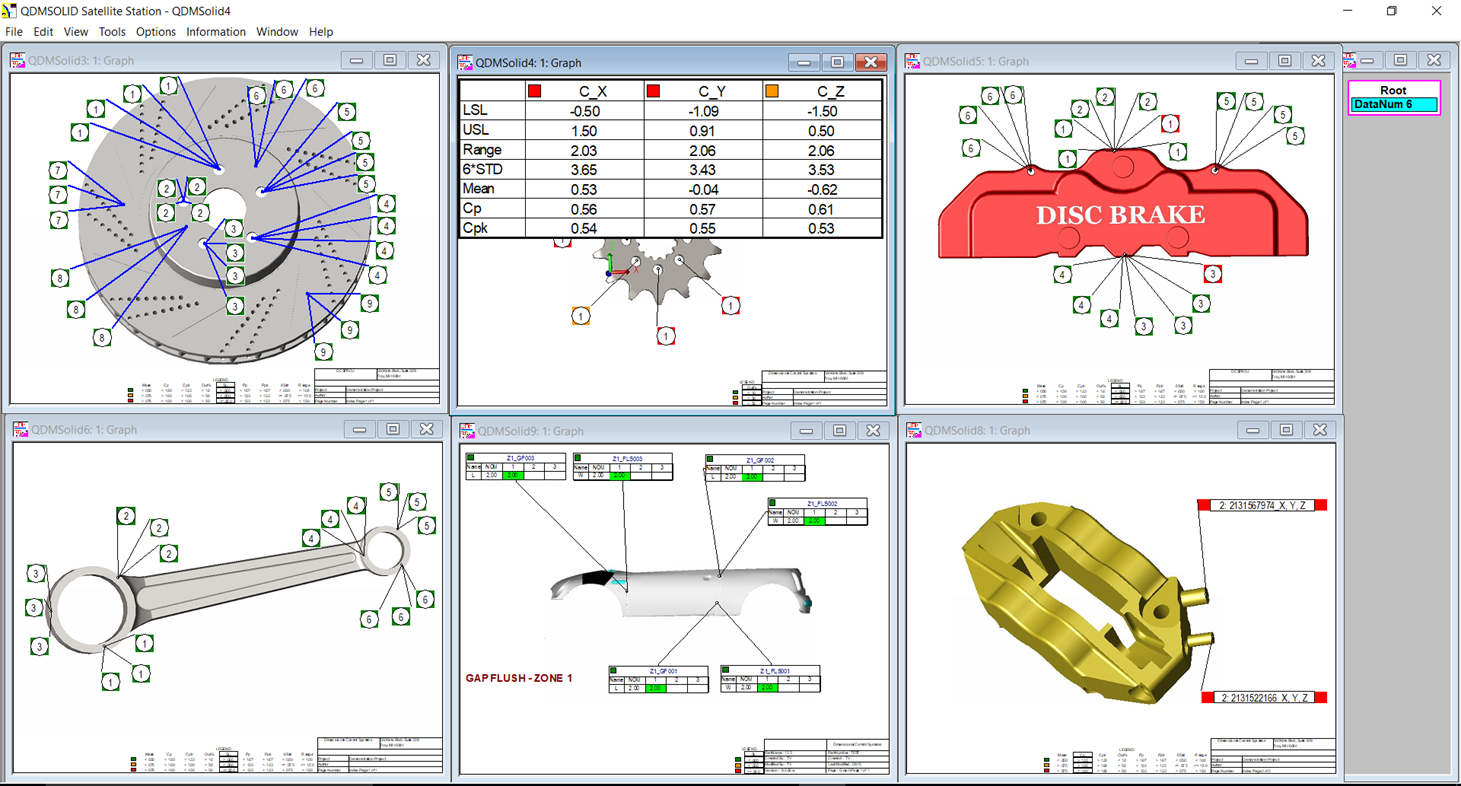Click the -0.62 Mean value for C_Z
1461x786 pixels.
pyautogui.click(x=822, y=189)
